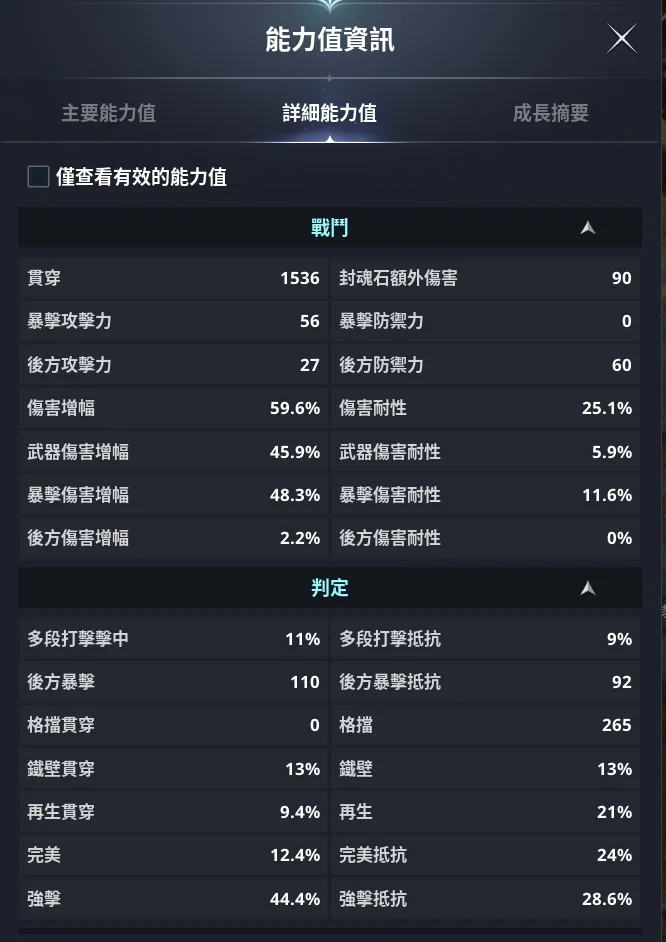Select the 封魂石額外傷害 stat row

(x=485, y=278)
